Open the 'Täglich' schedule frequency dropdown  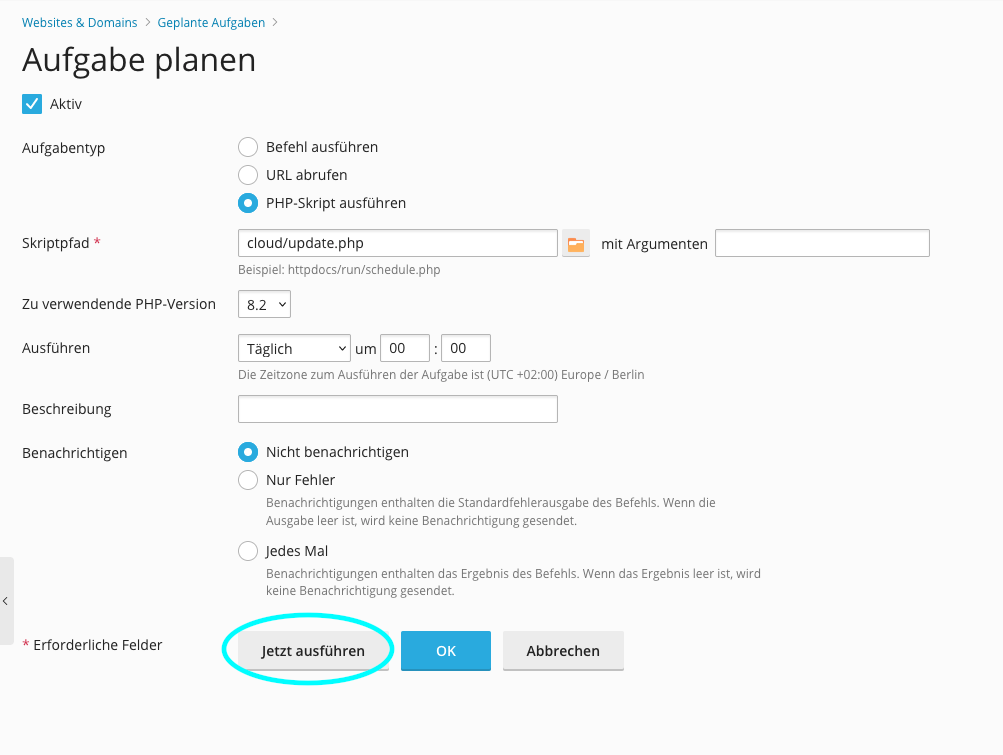294,348
